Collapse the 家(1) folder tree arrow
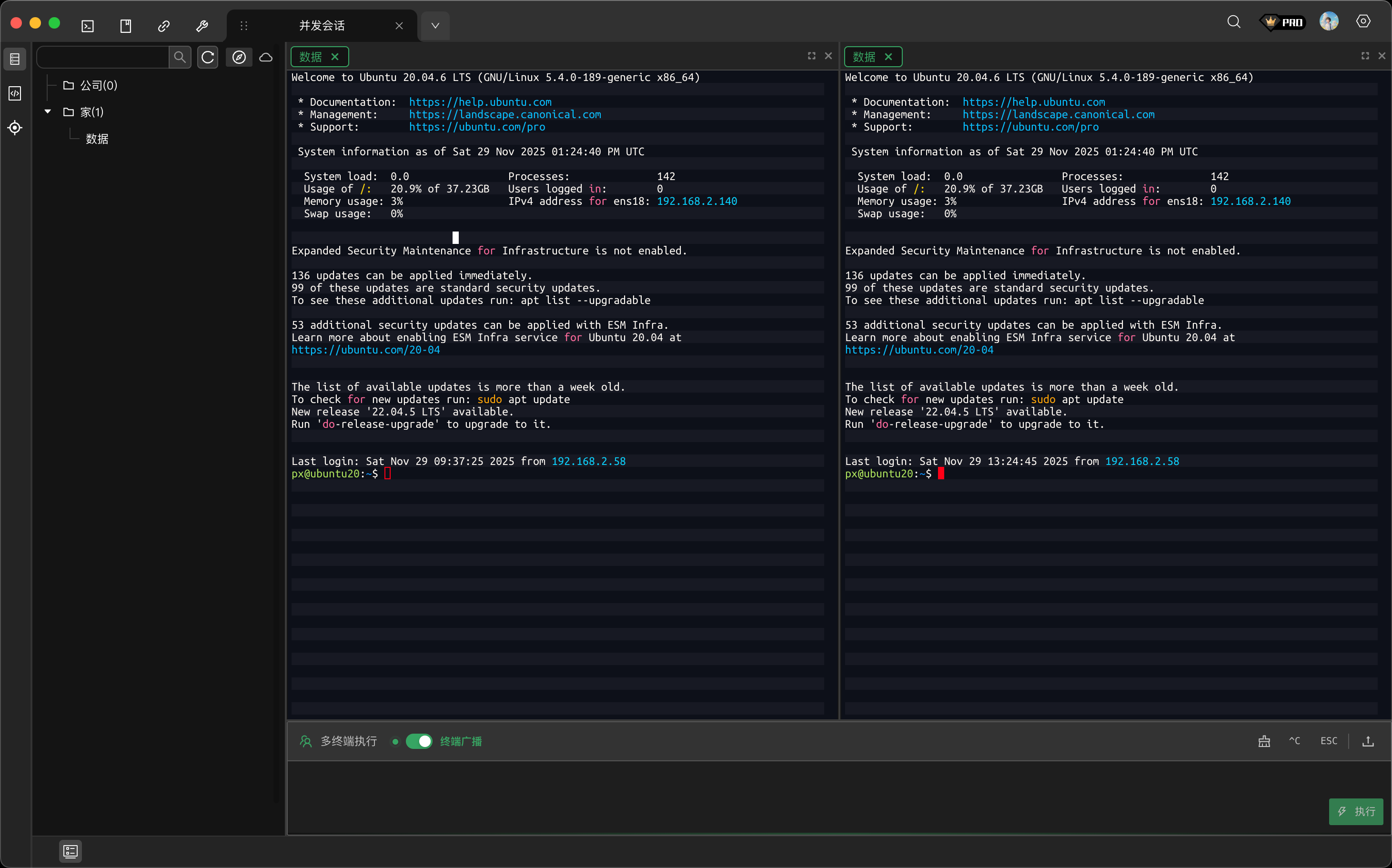Image resolution: width=1392 pixels, height=868 pixels. [x=48, y=111]
